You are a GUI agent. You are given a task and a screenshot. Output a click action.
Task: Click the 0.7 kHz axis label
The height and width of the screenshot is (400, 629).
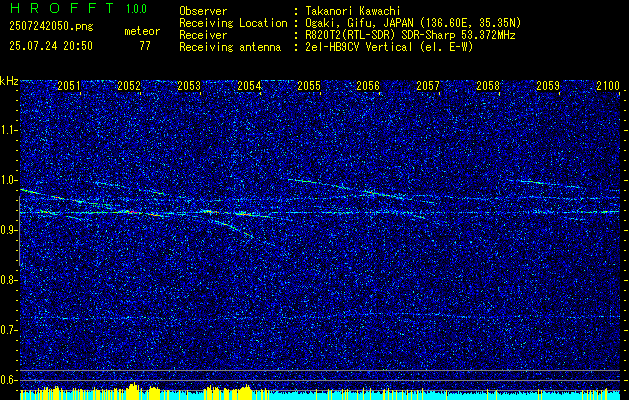click(8, 330)
